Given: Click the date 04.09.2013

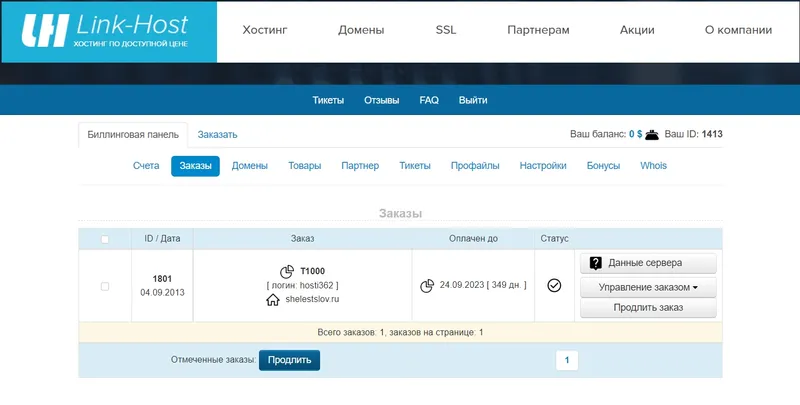Looking at the screenshot, I should pos(162,293).
